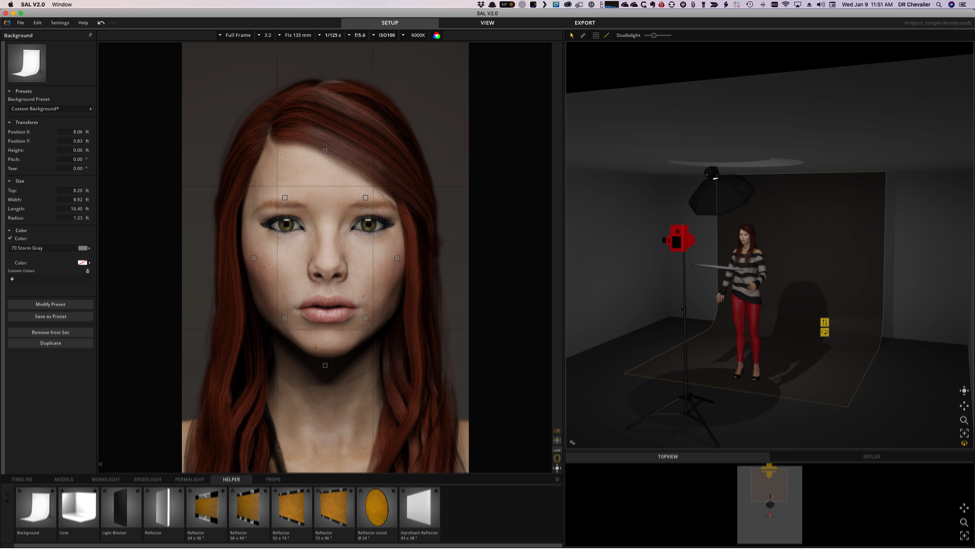The image size is (975, 549).
Task: Adjust the Studiolight brightness slider
Action: pyautogui.click(x=654, y=35)
